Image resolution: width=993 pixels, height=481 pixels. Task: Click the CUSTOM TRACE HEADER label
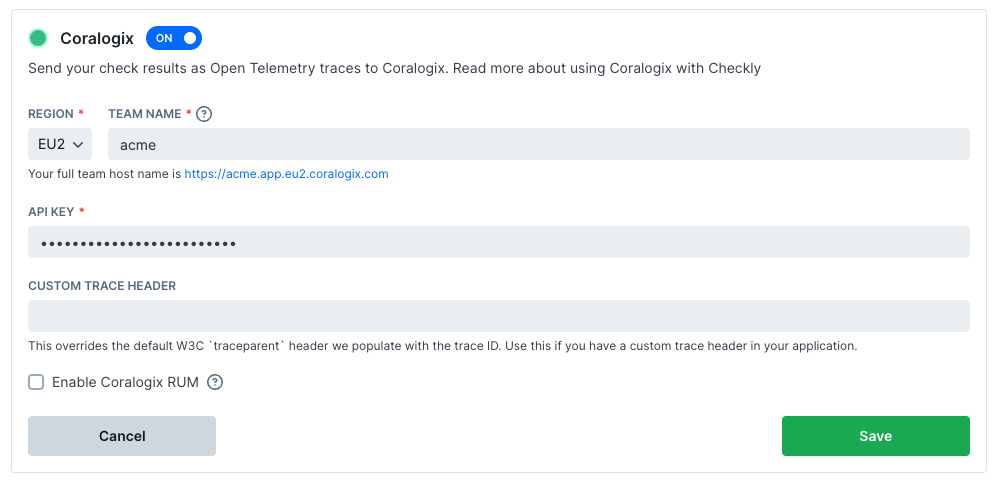pos(102,286)
